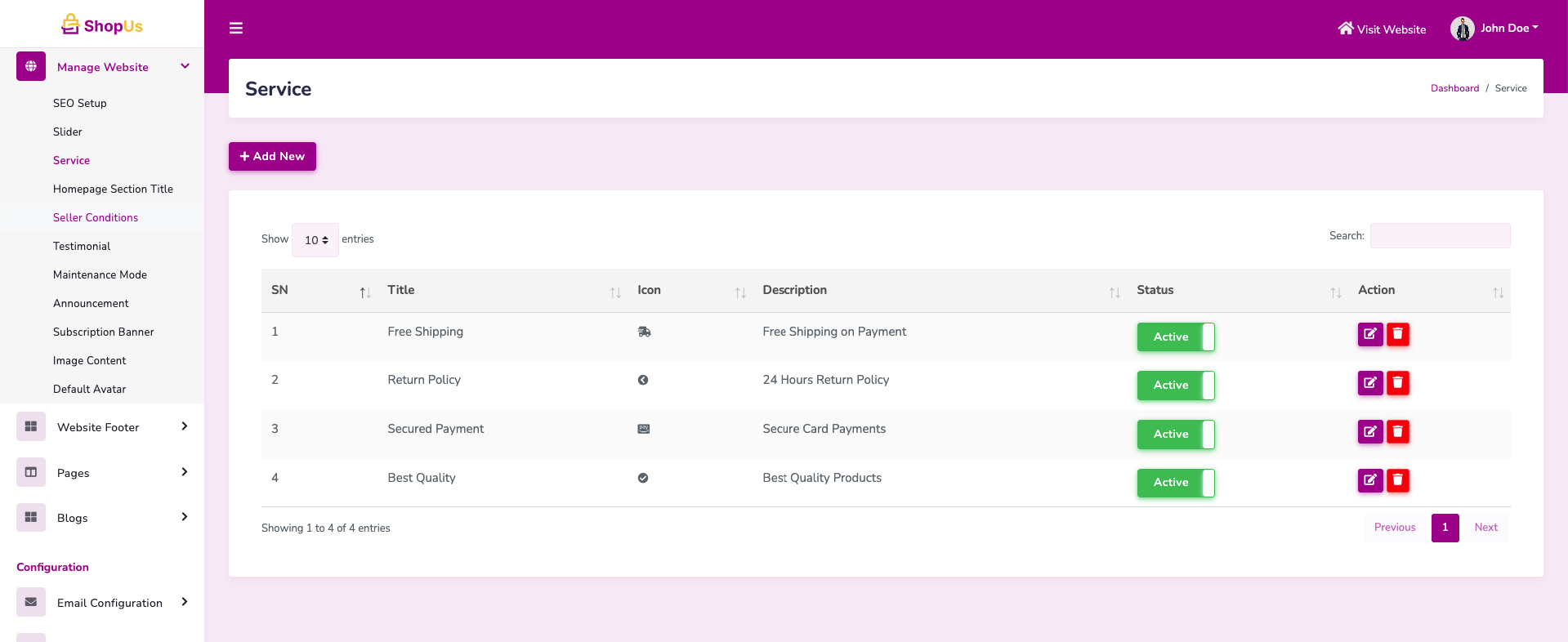1568x642 pixels.
Task: Toggle the Return Policy Active switch
Action: [x=1175, y=385]
